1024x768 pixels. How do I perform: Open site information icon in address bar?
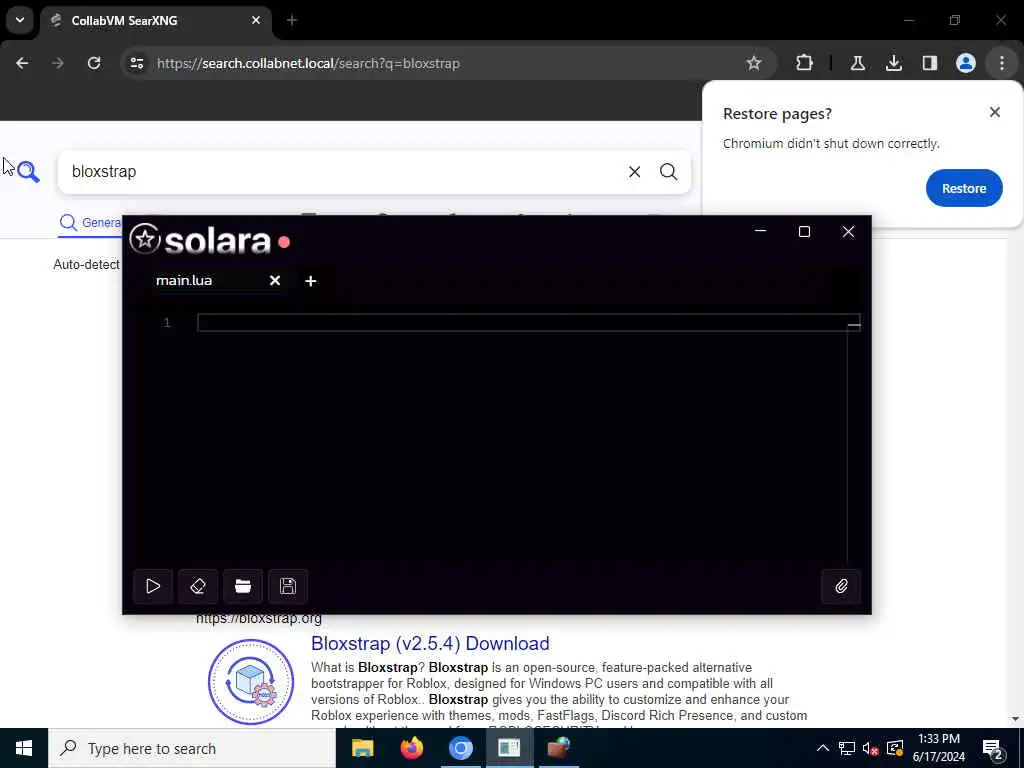tap(136, 63)
